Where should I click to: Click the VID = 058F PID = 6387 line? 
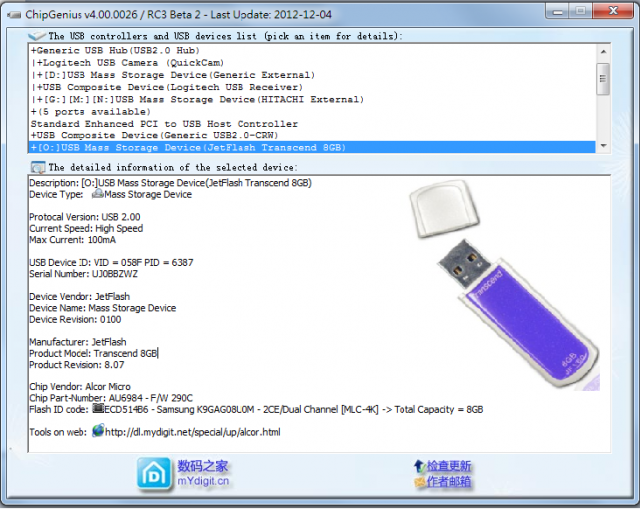click(111, 262)
